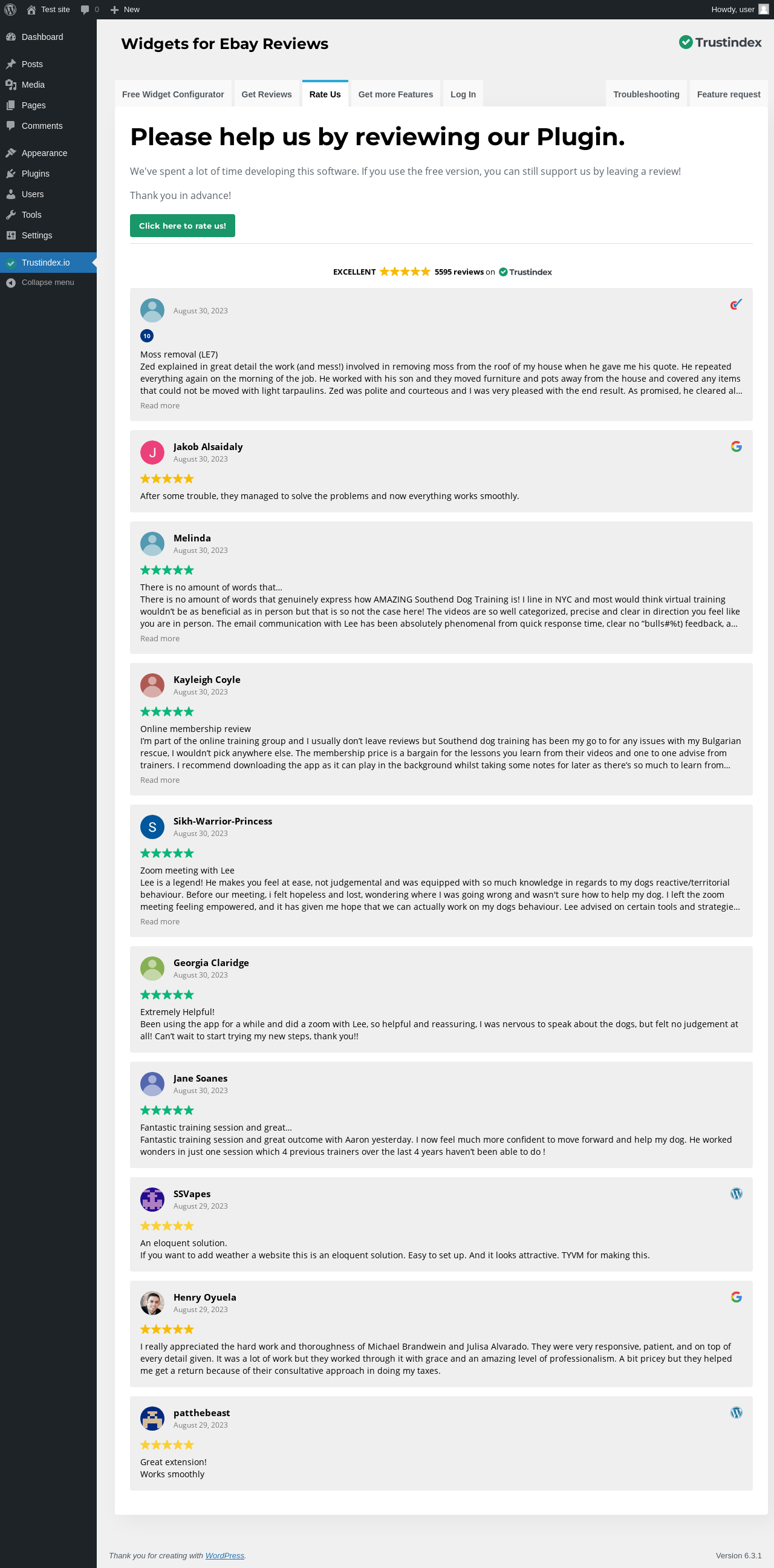Switch to the Free Widget Configurator tab
Image resolution: width=774 pixels, height=1568 pixels.
click(x=173, y=94)
